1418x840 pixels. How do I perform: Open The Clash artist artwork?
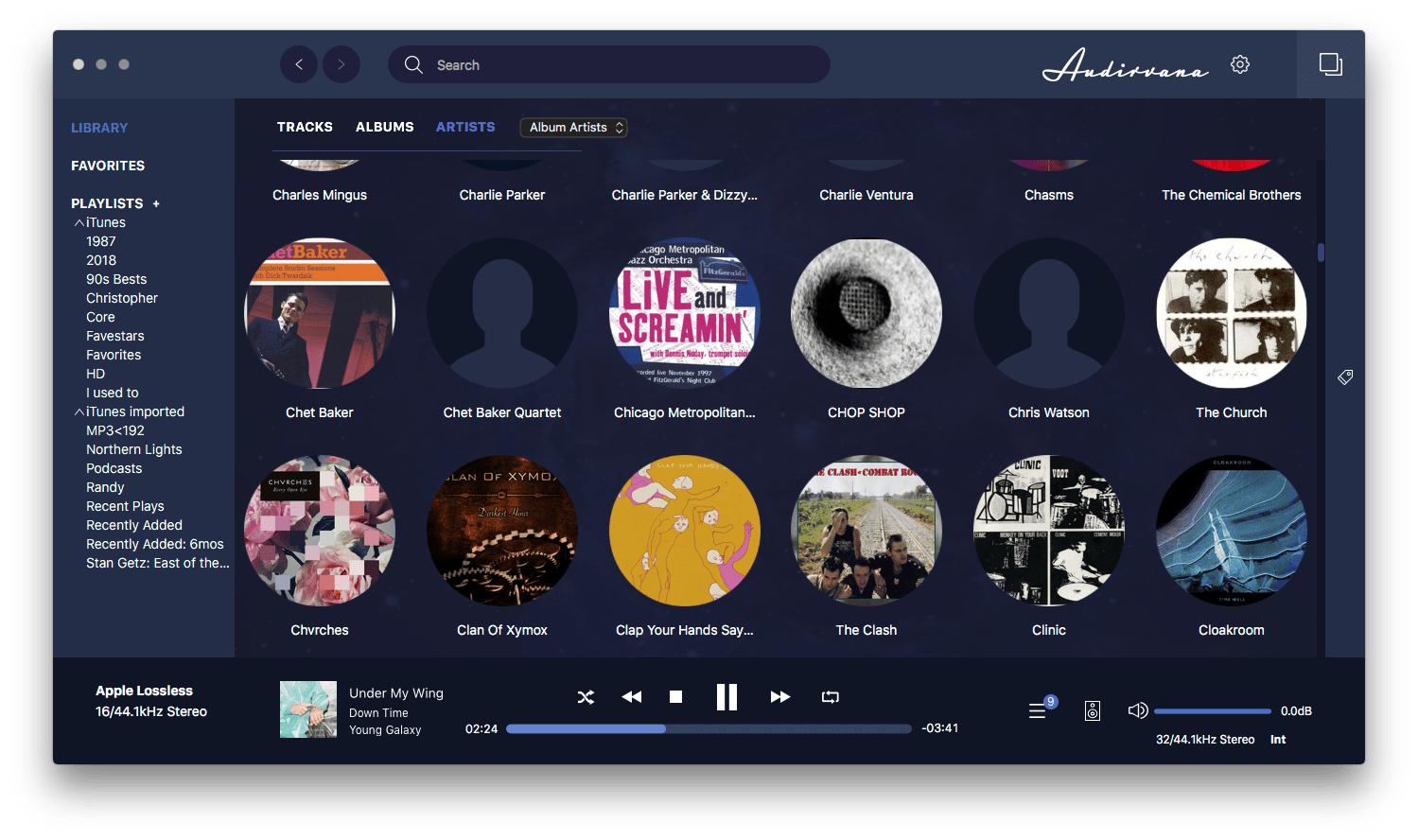pos(867,531)
